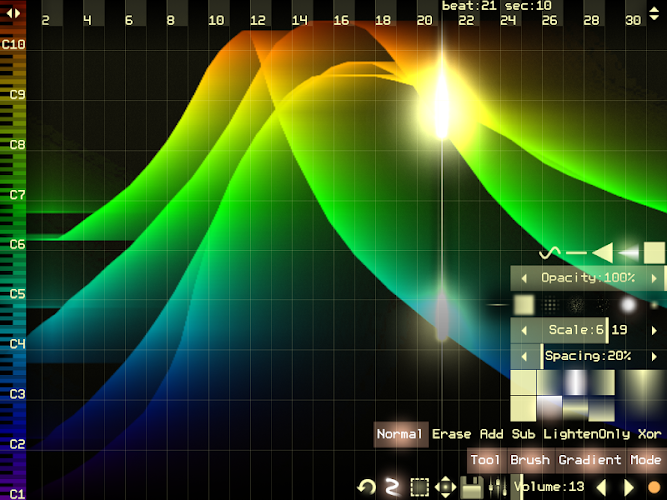
Task: Click the play backward triangle
Action: pyautogui.click(x=601, y=487)
